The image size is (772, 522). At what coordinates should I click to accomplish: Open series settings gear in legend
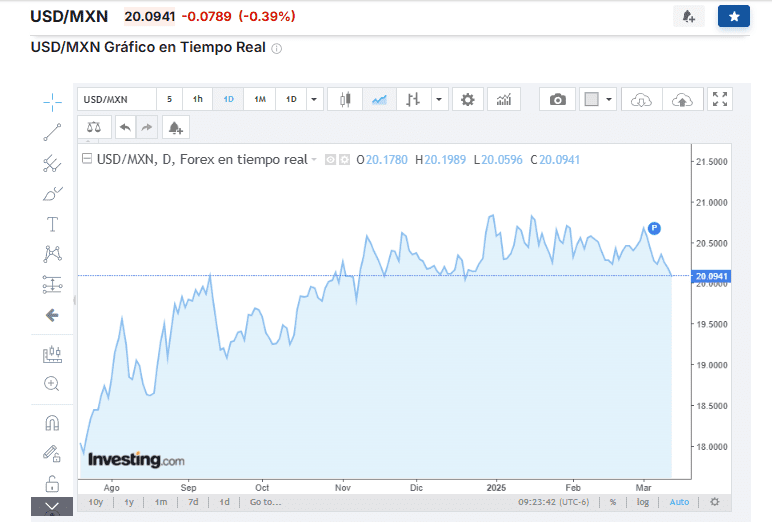point(345,160)
